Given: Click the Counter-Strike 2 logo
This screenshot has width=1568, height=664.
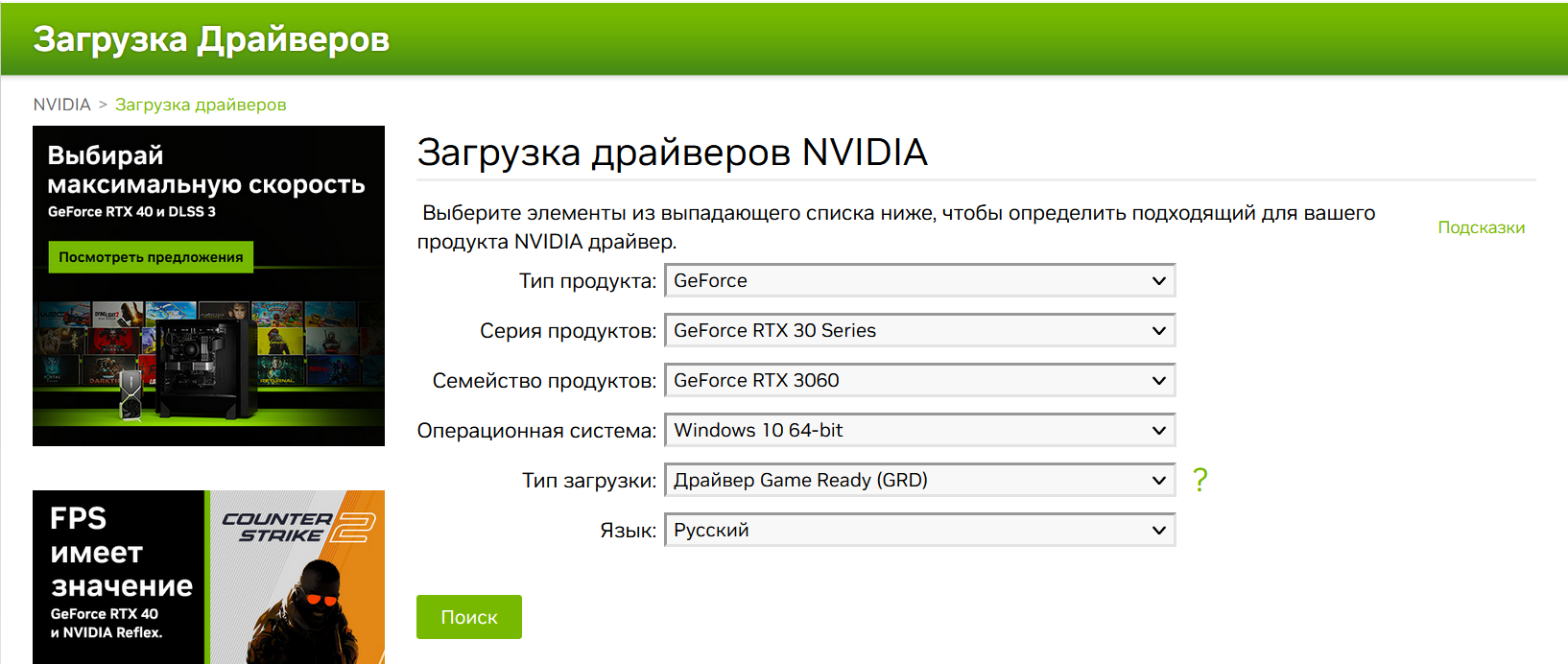Looking at the screenshot, I should [297, 528].
